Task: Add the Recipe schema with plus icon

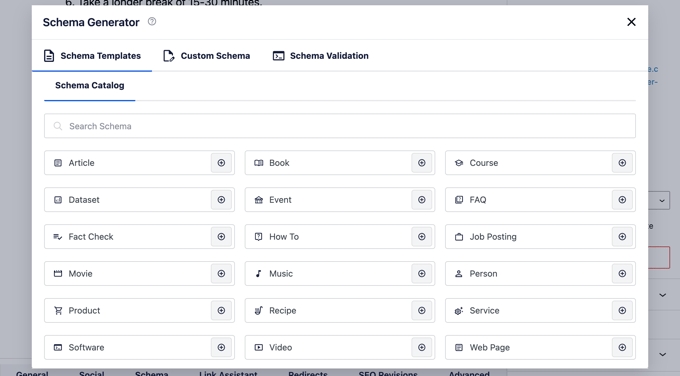Action: tap(422, 311)
